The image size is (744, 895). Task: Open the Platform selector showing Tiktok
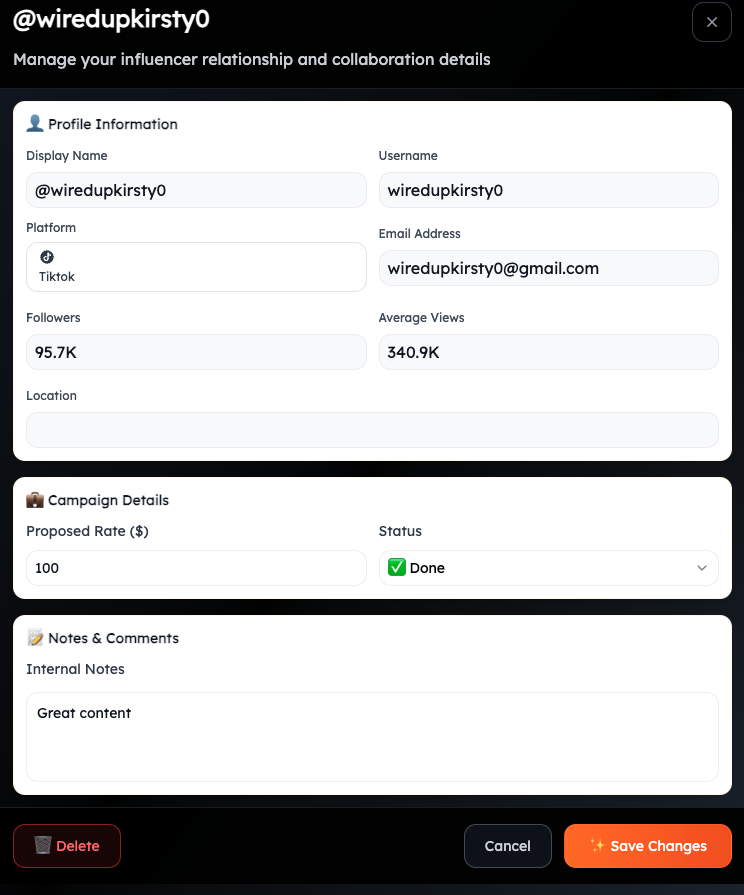click(196, 267)
